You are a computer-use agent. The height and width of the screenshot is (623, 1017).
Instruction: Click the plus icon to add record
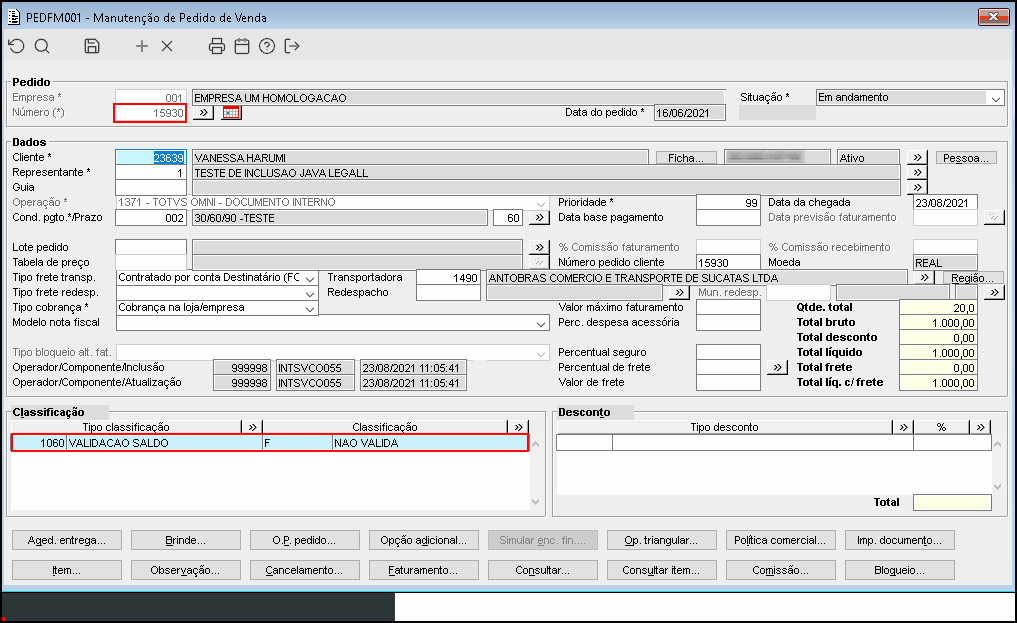click(x=142, y=46)
